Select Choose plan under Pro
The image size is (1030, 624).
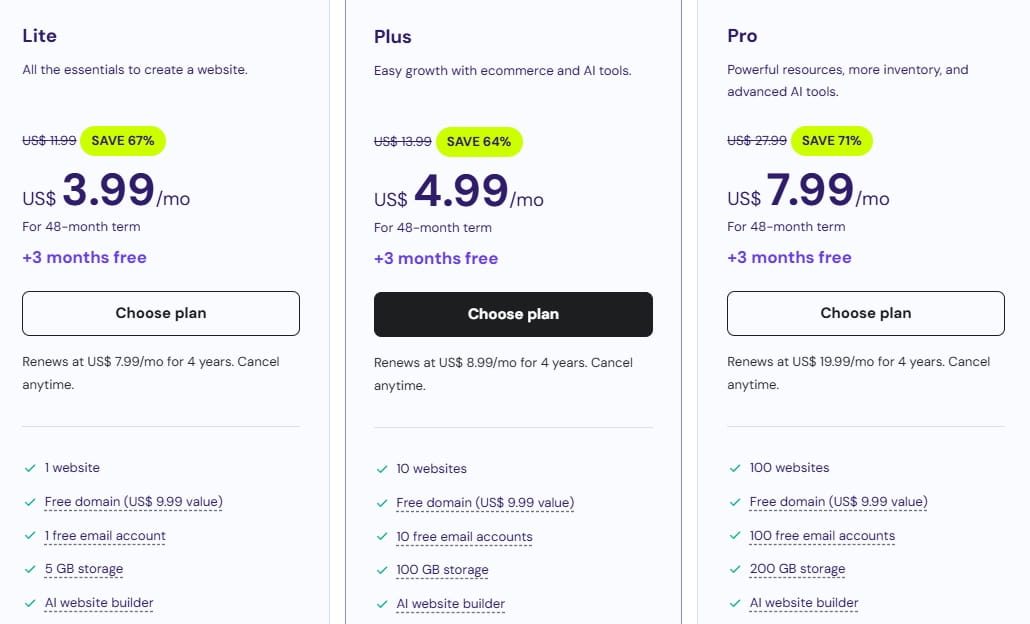pyautogui.click(x=865, y=313)
